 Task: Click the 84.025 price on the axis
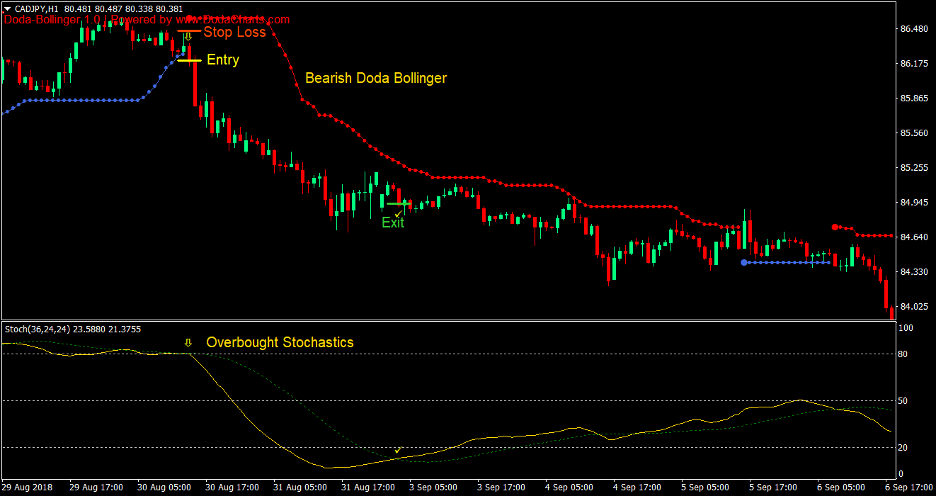point(913,307)
